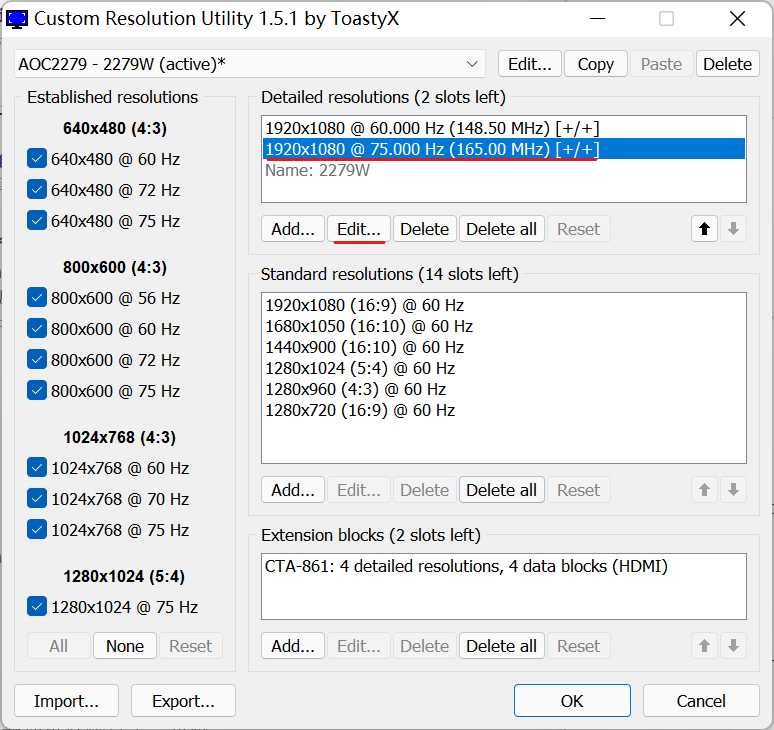Select 1920x1080 @ 60.000 Hz detailed resolution
Image resolution: width=774 pixels, height=730 pixels.
pos(432,128)
